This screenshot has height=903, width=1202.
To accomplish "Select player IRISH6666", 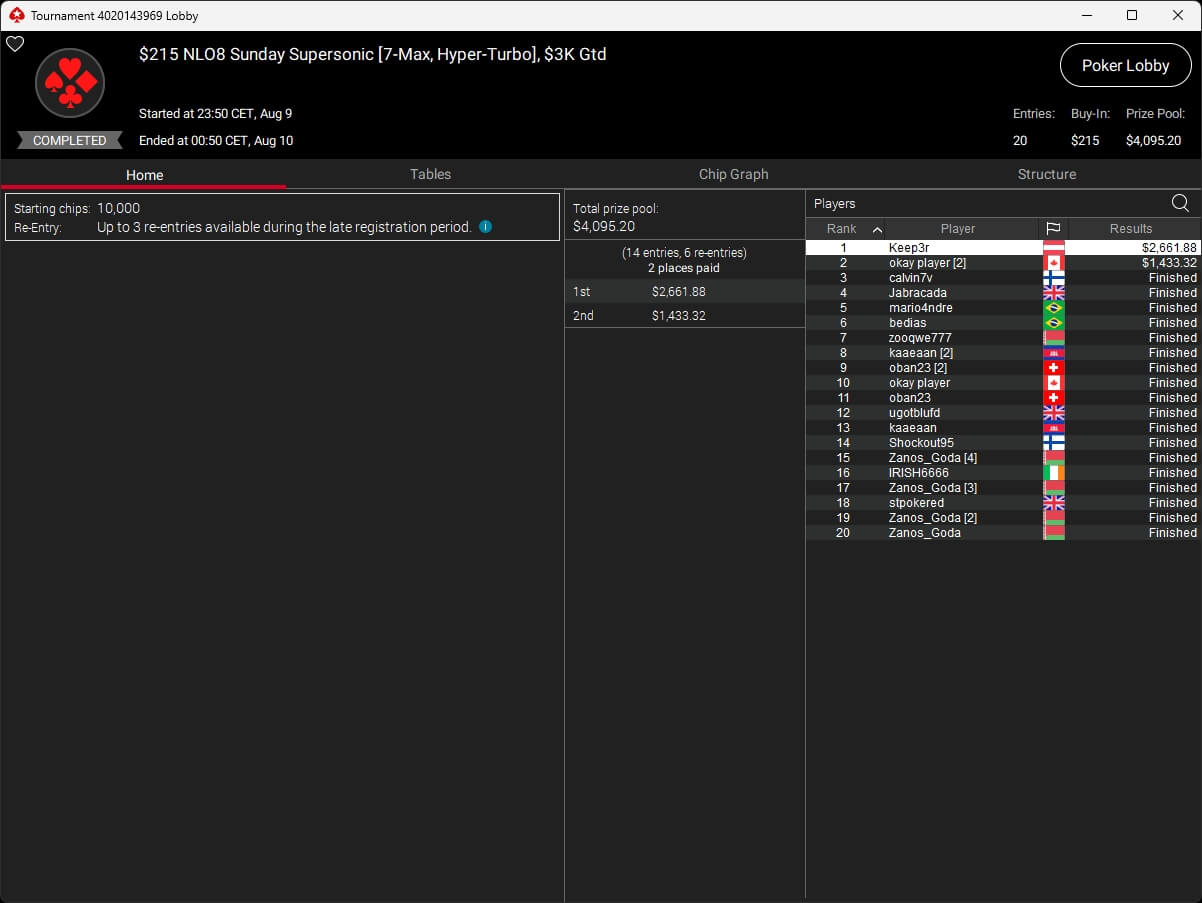I will [1002, 473].
